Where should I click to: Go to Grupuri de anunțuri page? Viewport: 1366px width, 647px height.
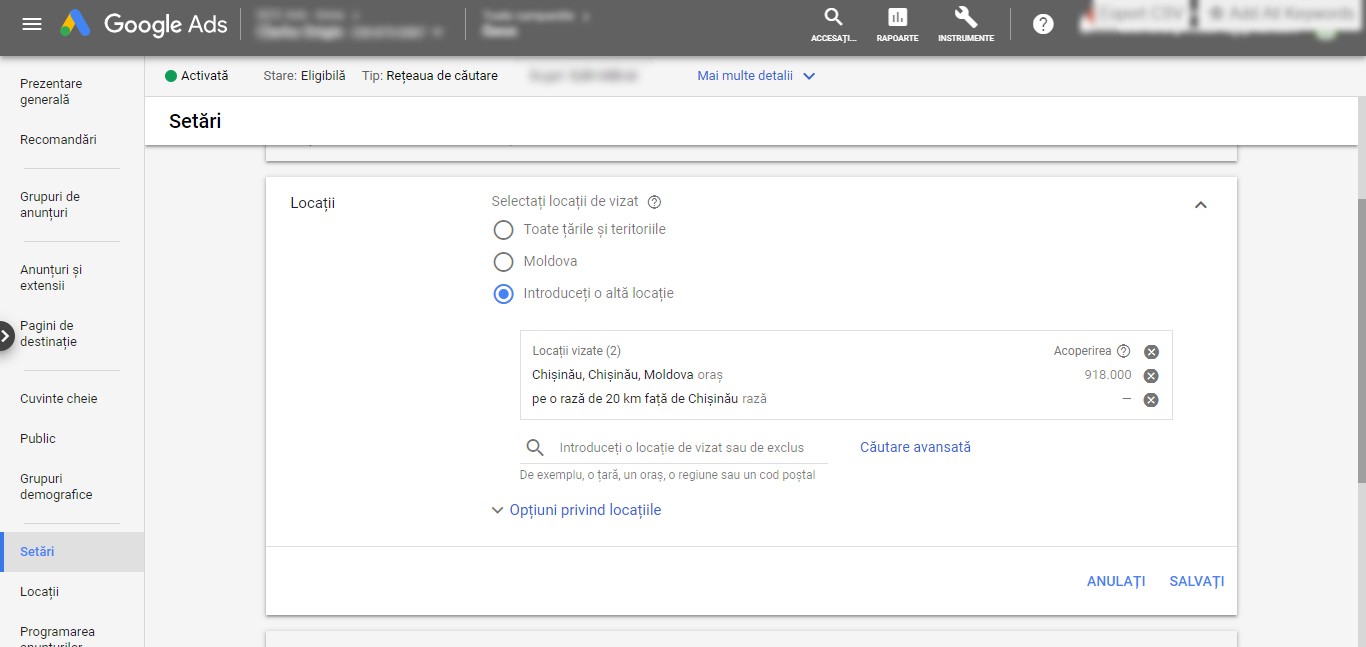[50, 205]
